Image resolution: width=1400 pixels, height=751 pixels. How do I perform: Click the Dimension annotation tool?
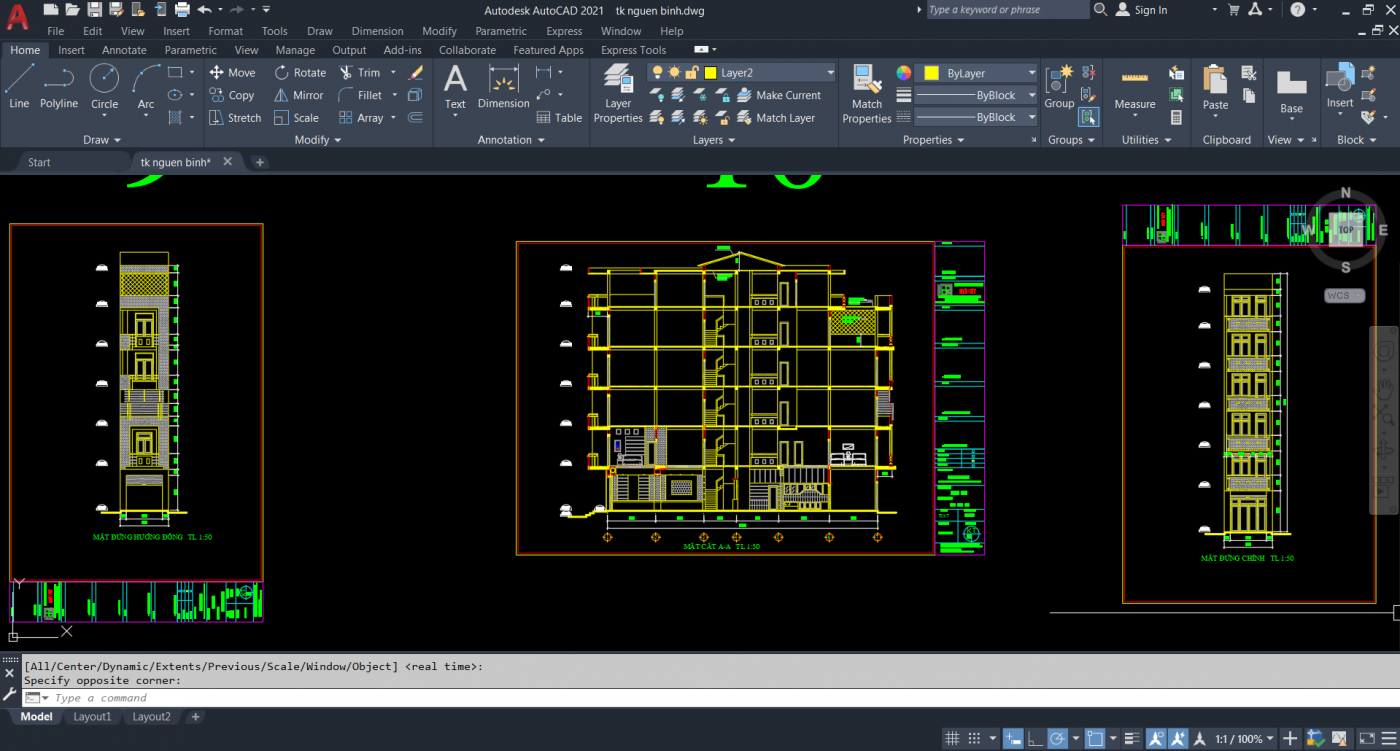(x=503, y=87)
